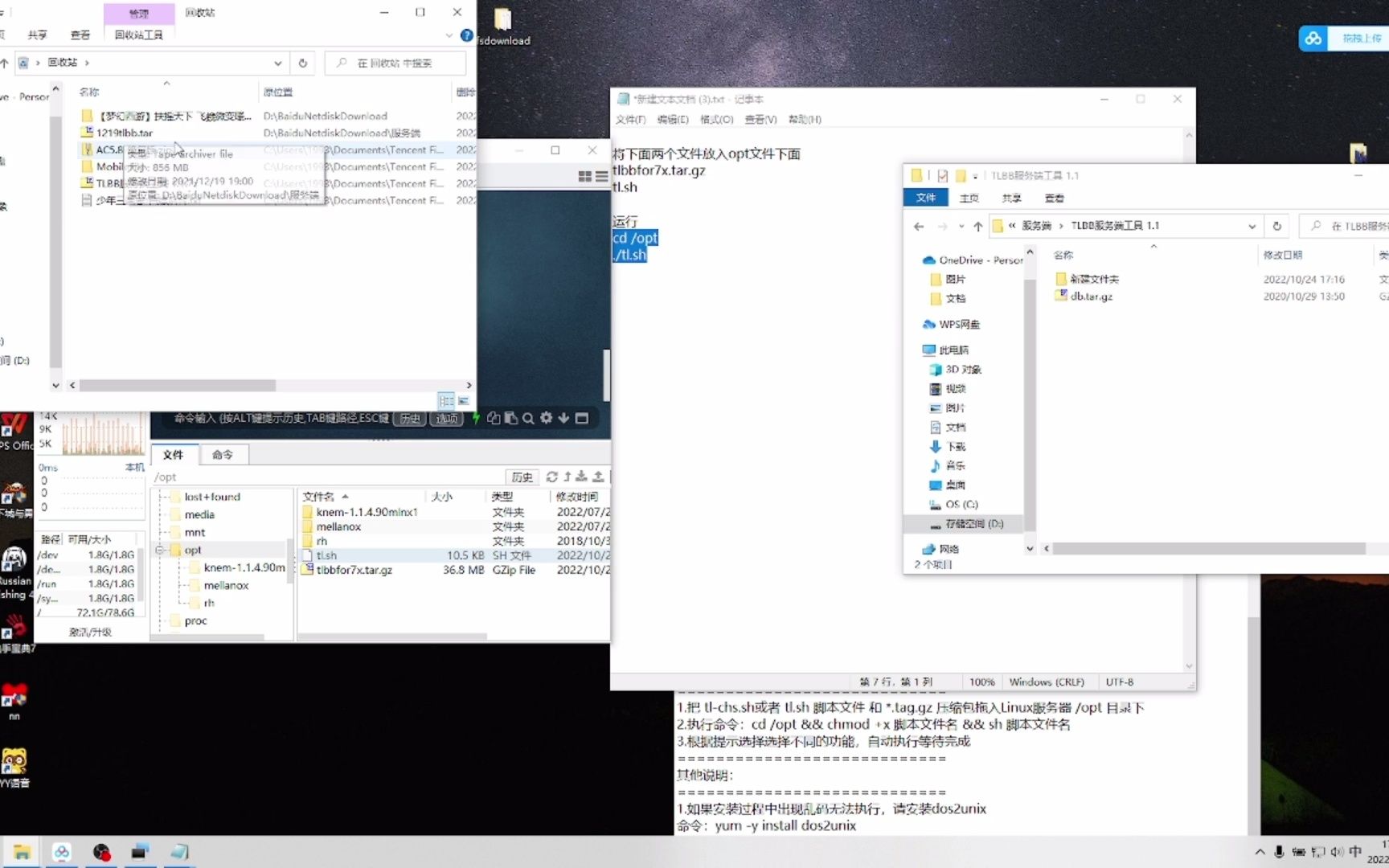Click the Baidu Netdisk upload widget icon
This screenshot has height=868, width=1389.
pos(1313,38)
